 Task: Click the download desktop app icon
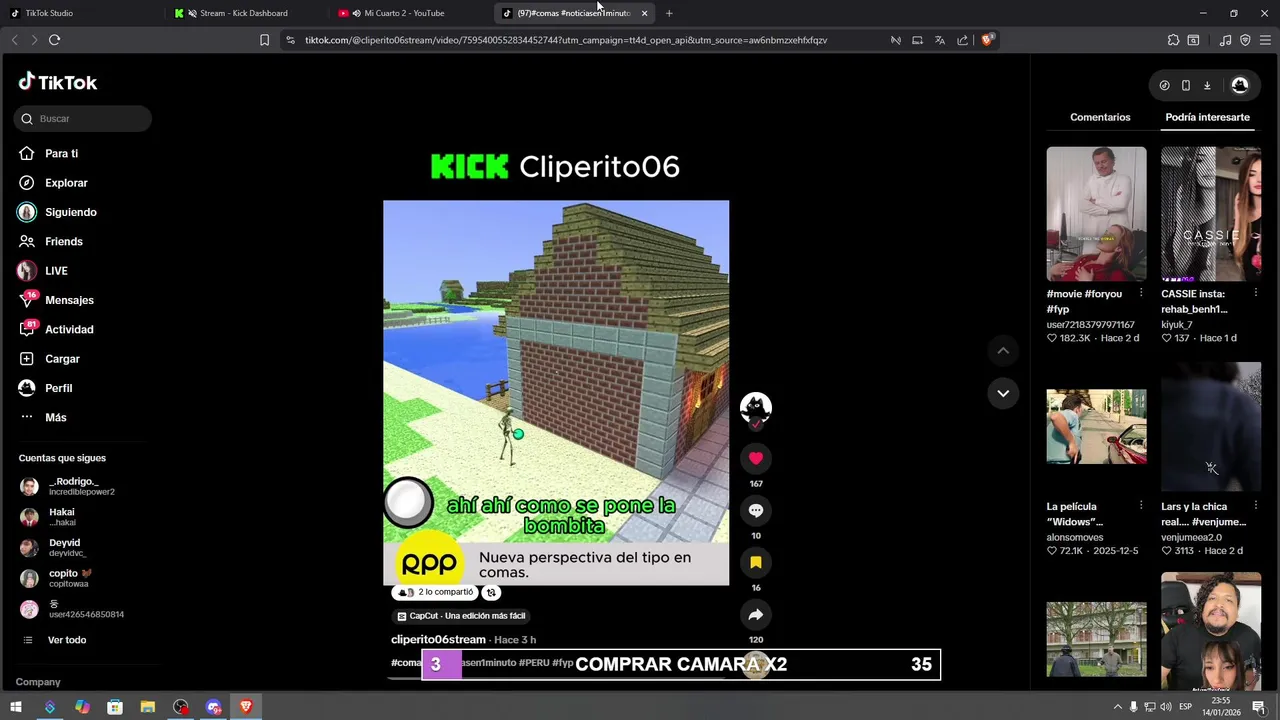1207,86
